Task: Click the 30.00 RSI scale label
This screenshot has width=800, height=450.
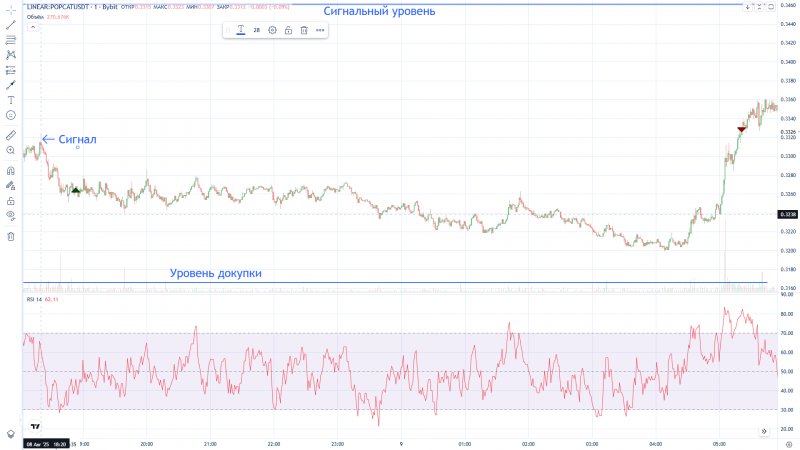Action: pyautogui.click(x=787, y=410)
